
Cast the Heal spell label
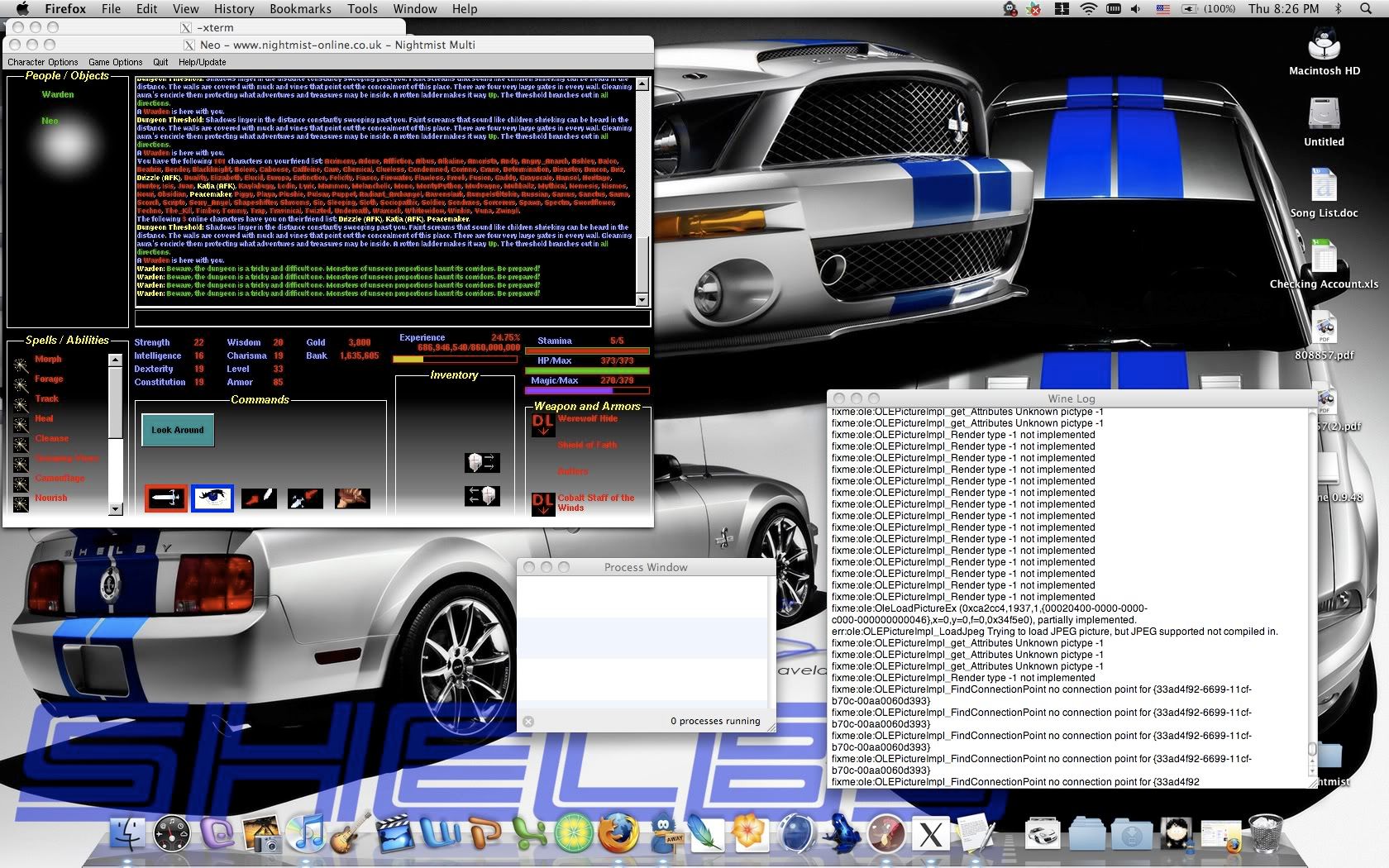tap(44, 418)
